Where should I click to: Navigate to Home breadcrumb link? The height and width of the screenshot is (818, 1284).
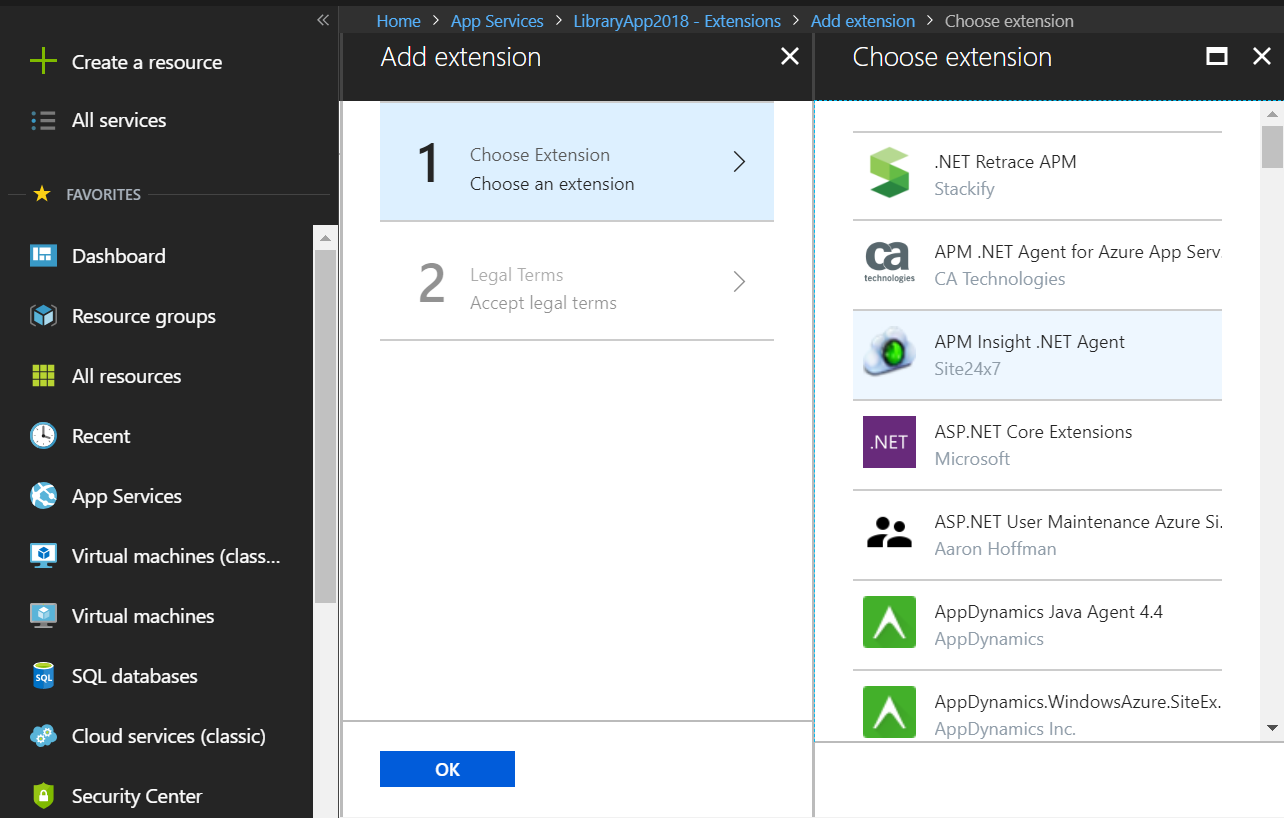pyautogui.click(x=398, y=21)
